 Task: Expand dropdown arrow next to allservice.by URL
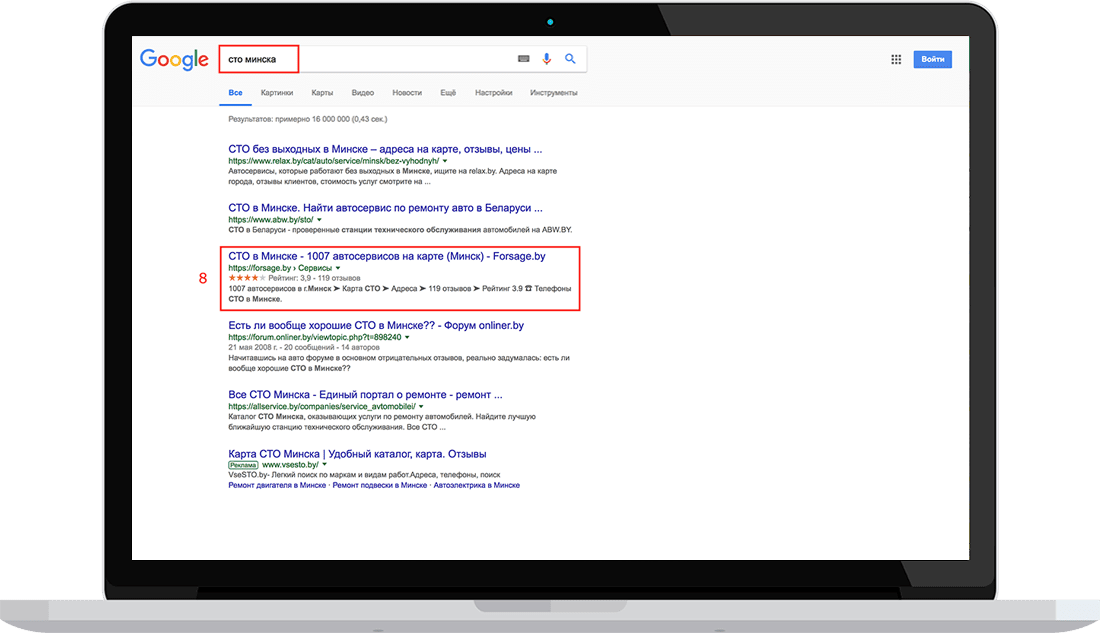pyautogui.click(x=421, y=406)
